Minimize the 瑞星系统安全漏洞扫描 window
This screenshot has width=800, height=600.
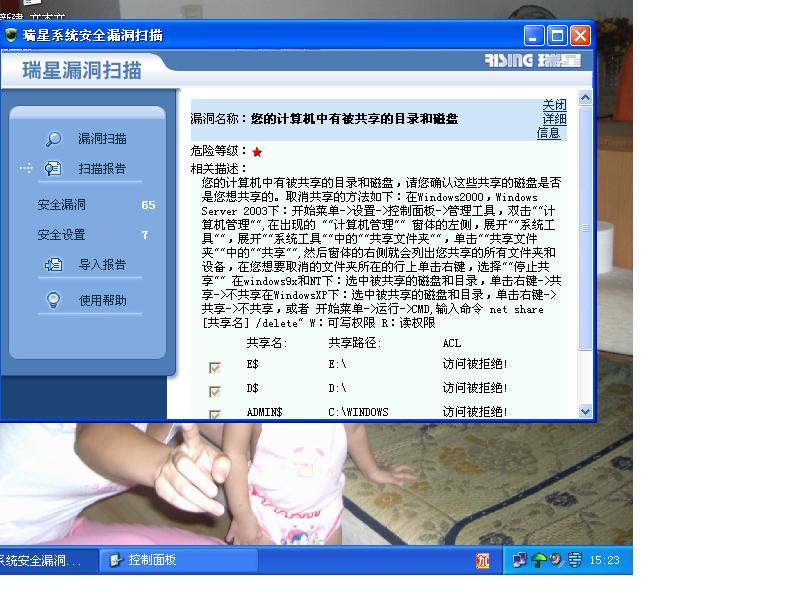point(533,36)
